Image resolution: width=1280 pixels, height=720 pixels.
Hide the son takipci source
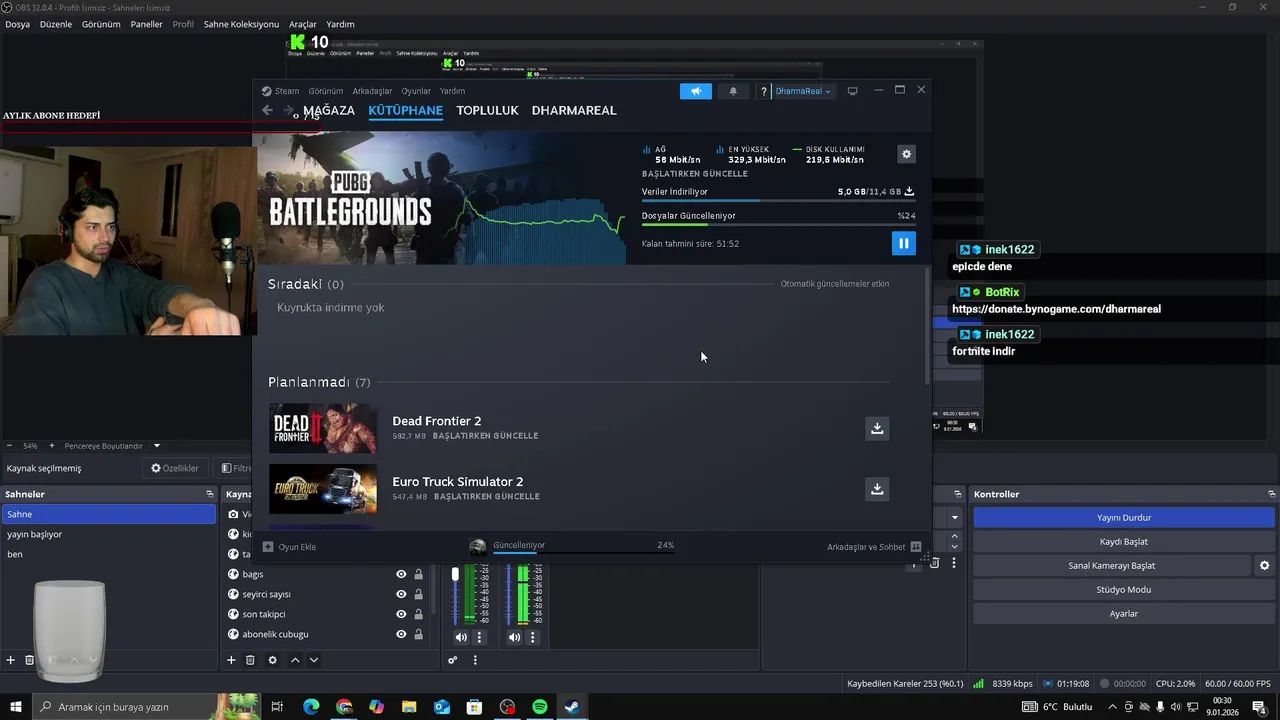click(x=401, y=614)
